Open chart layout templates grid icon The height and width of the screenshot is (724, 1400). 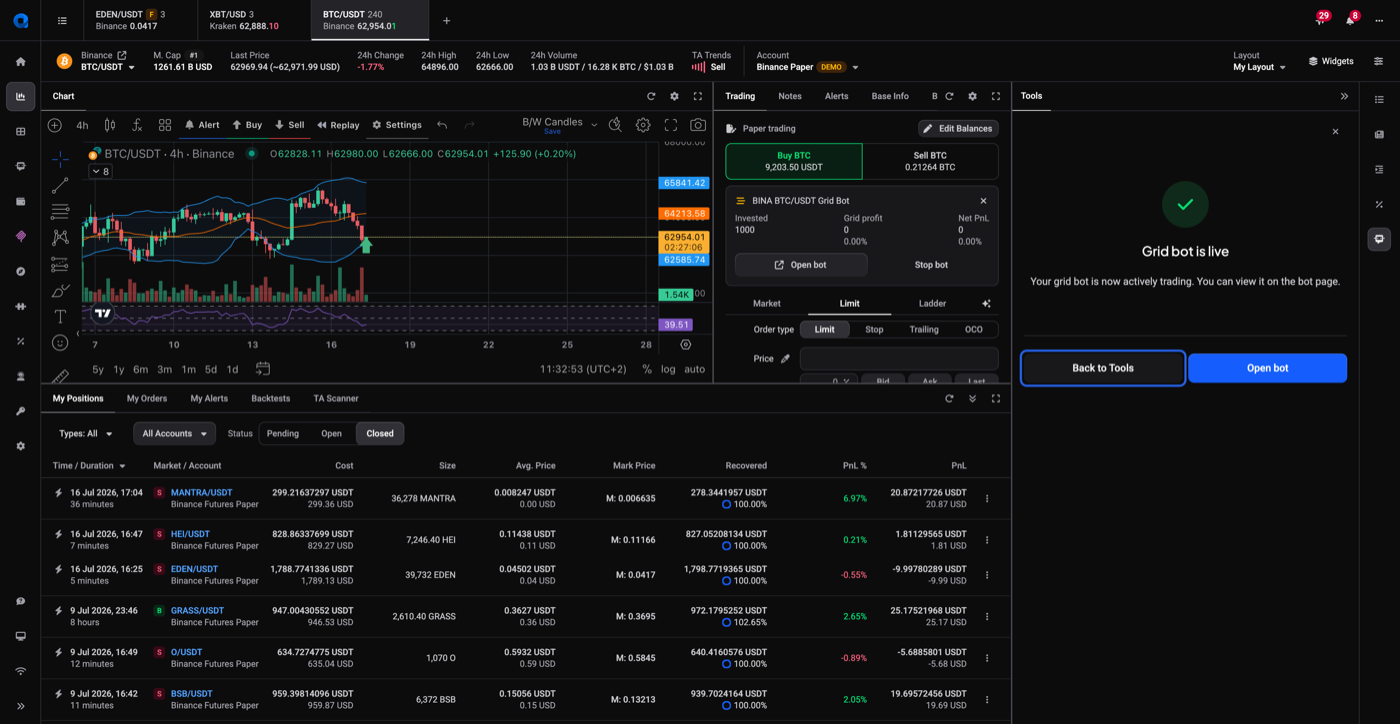pos(165,125)
